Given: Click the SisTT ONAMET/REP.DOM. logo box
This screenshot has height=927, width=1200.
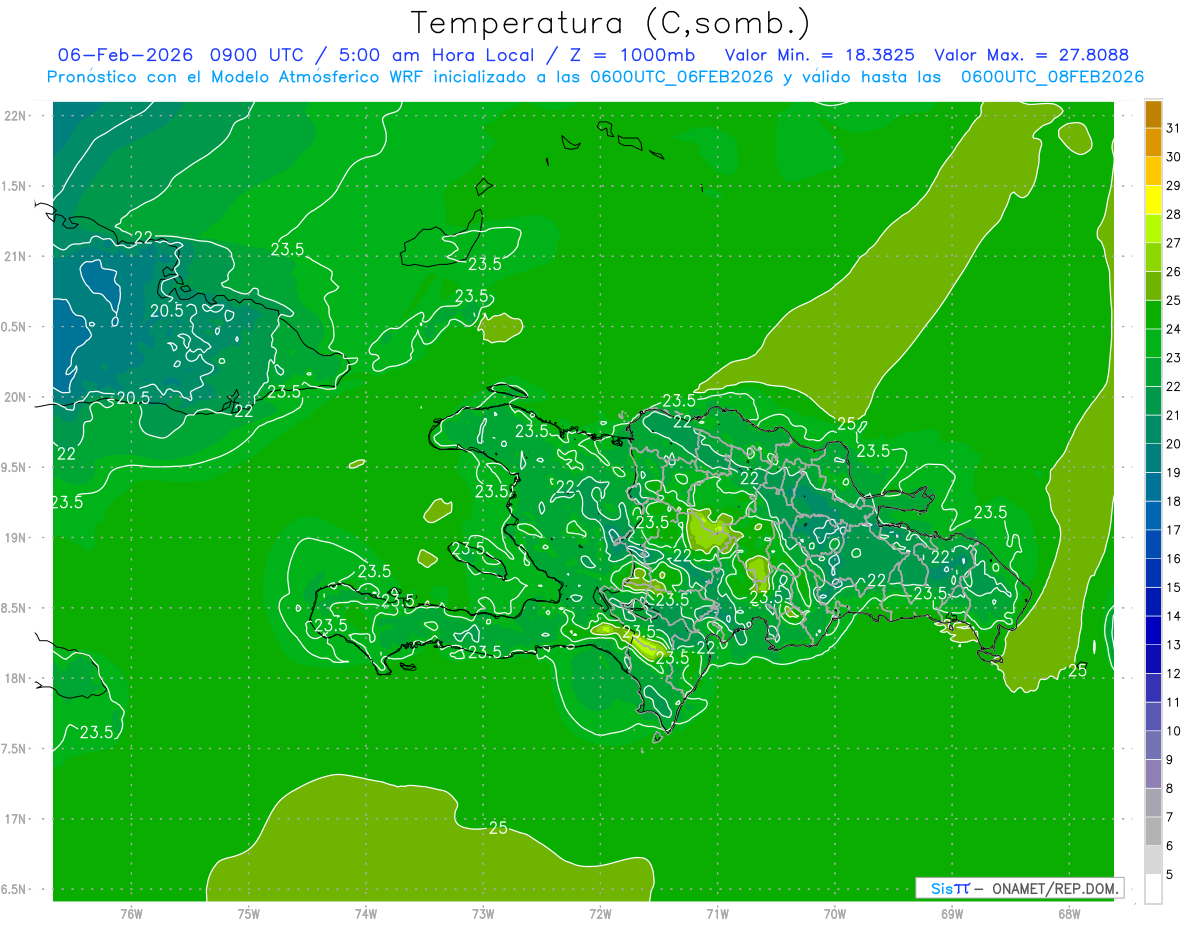Looking at the screenshot, I should coord(1019,888).
